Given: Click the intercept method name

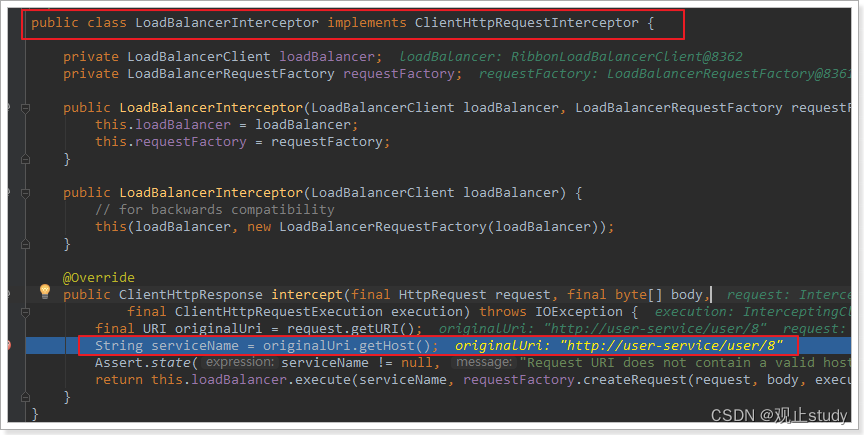Looking at the screenshot, I should pos(307,294).
